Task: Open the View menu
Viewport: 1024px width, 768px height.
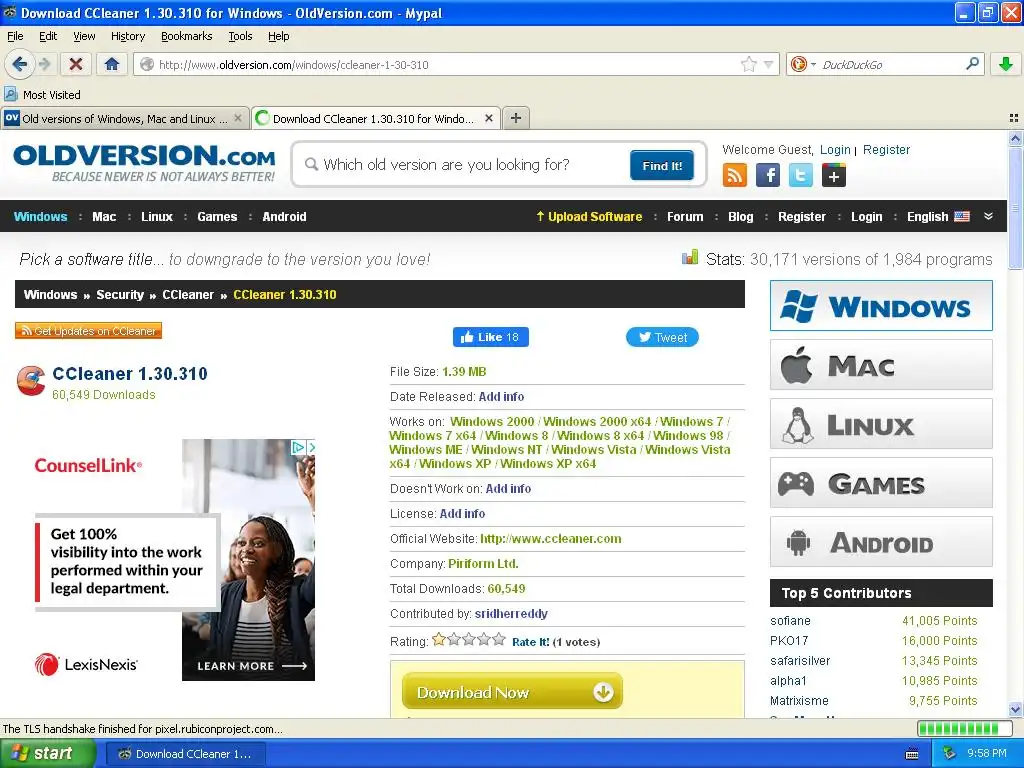Action: tap(84, 36)
